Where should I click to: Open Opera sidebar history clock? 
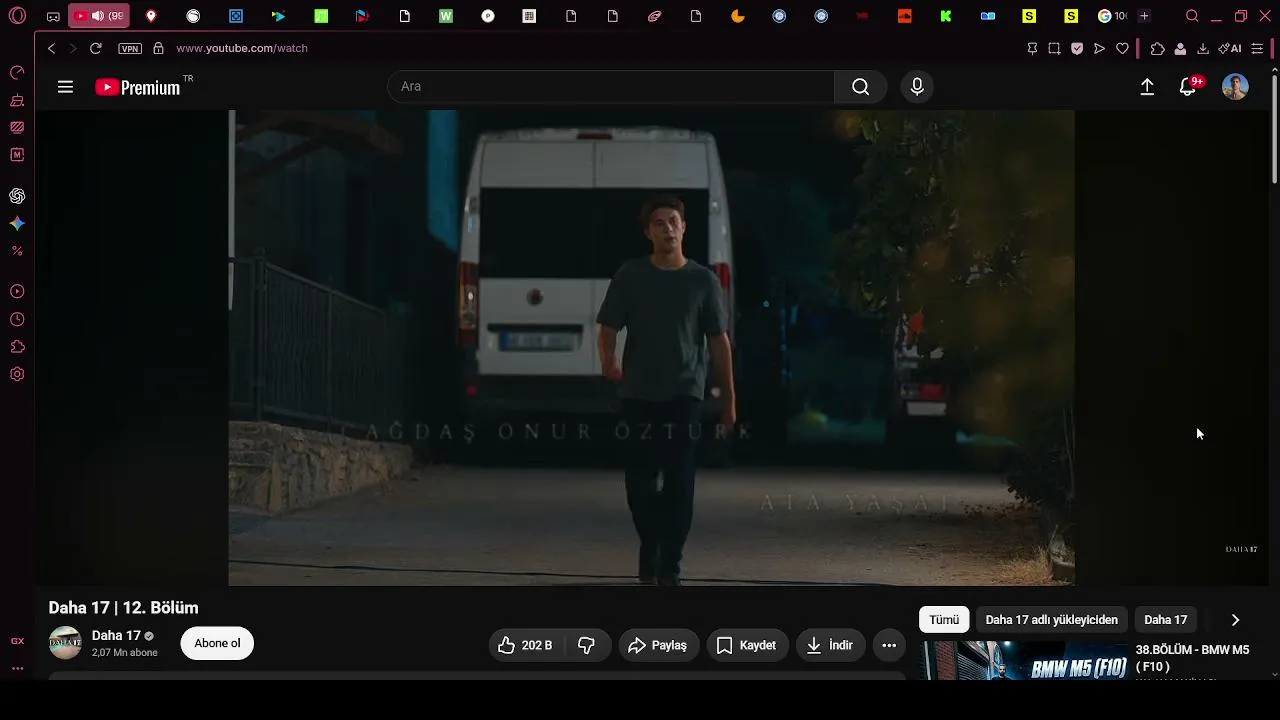(x=17, y=319)
